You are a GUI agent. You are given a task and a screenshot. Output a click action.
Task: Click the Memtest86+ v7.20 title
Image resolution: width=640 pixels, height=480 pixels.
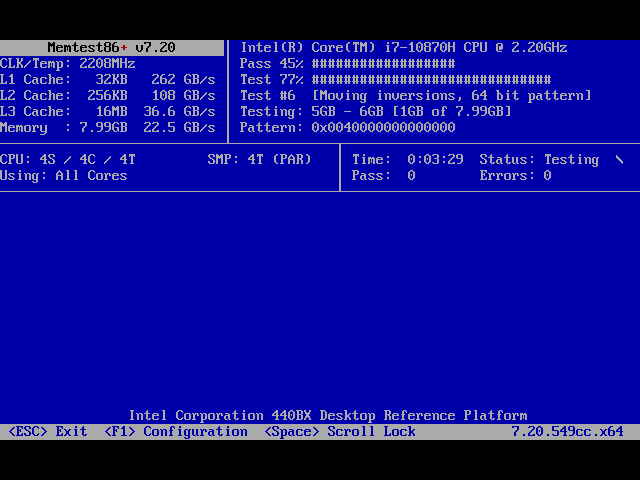(x=111, y=47)
